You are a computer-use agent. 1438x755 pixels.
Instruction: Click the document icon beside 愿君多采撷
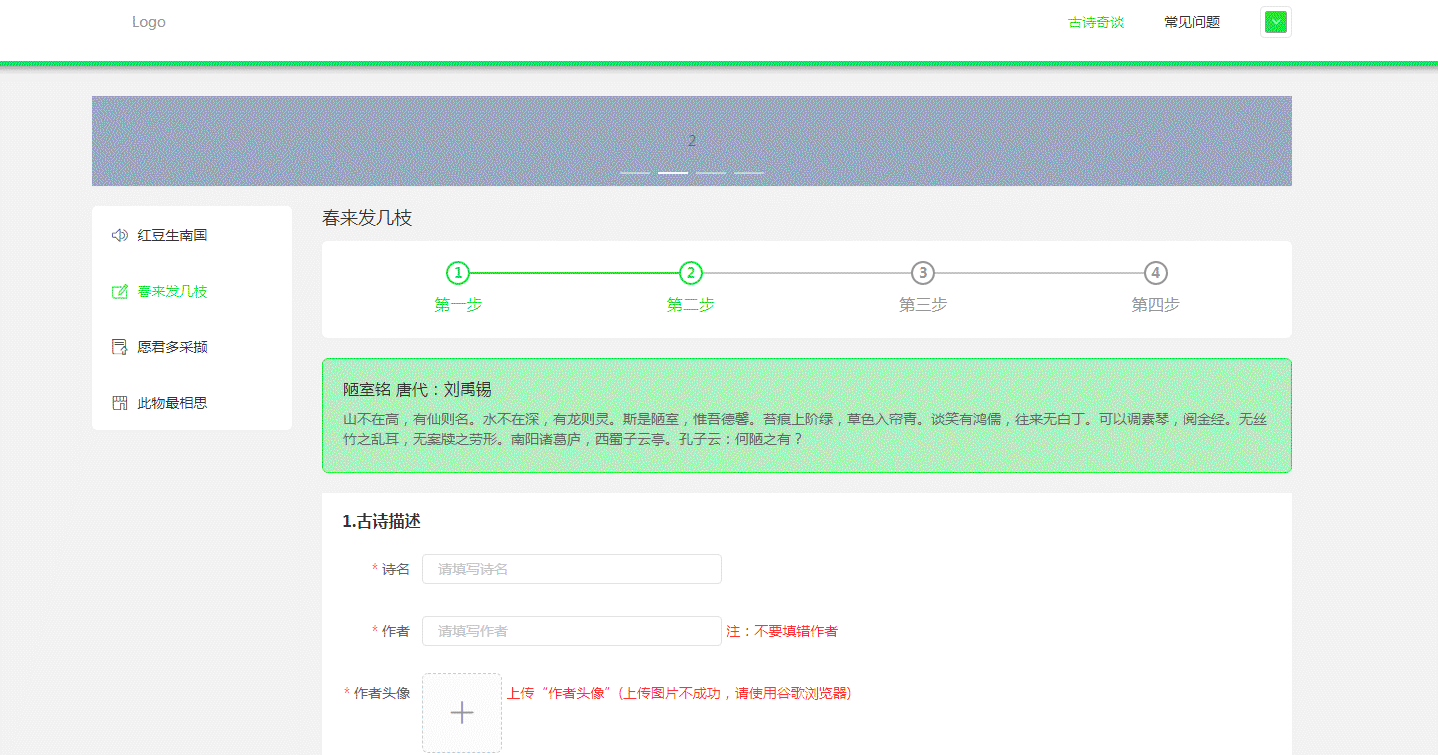pyautogui.click(x=120, y=347)
